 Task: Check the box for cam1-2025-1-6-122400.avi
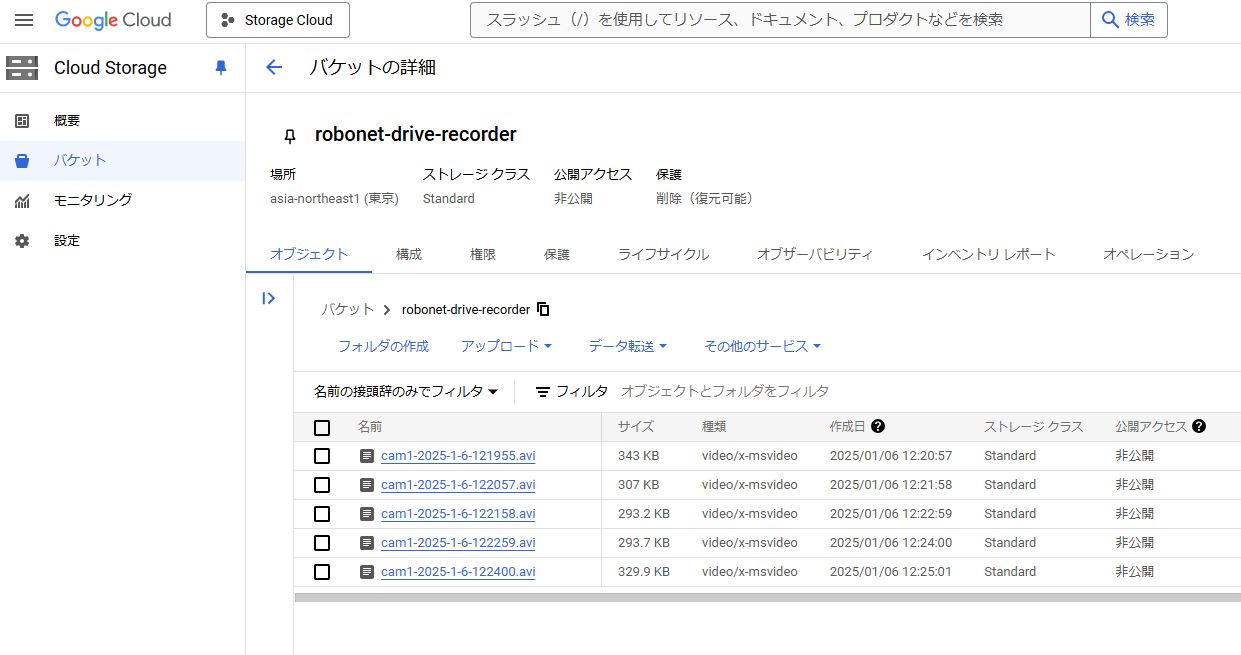click(322, 572)
